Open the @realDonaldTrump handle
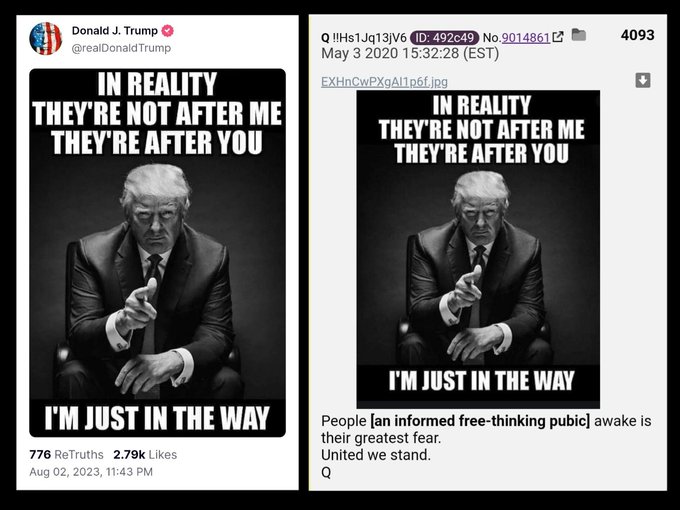The width and height of the screenshot is (680, 510). [121, 48]
